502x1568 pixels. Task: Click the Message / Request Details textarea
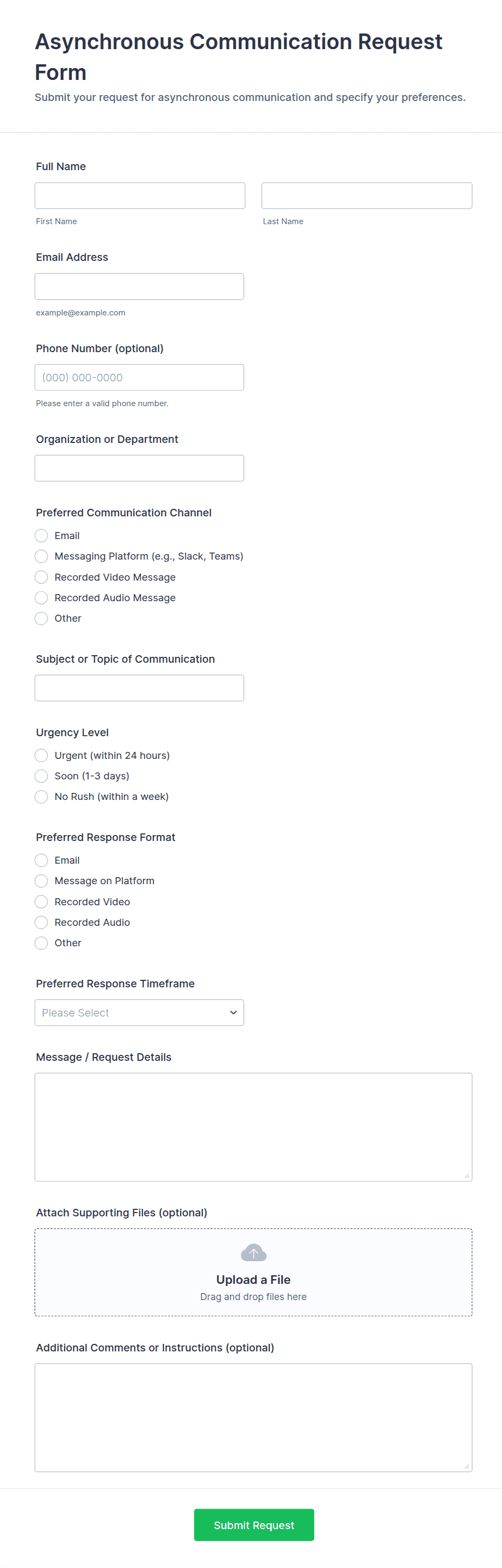click(x=253, y=1127)
